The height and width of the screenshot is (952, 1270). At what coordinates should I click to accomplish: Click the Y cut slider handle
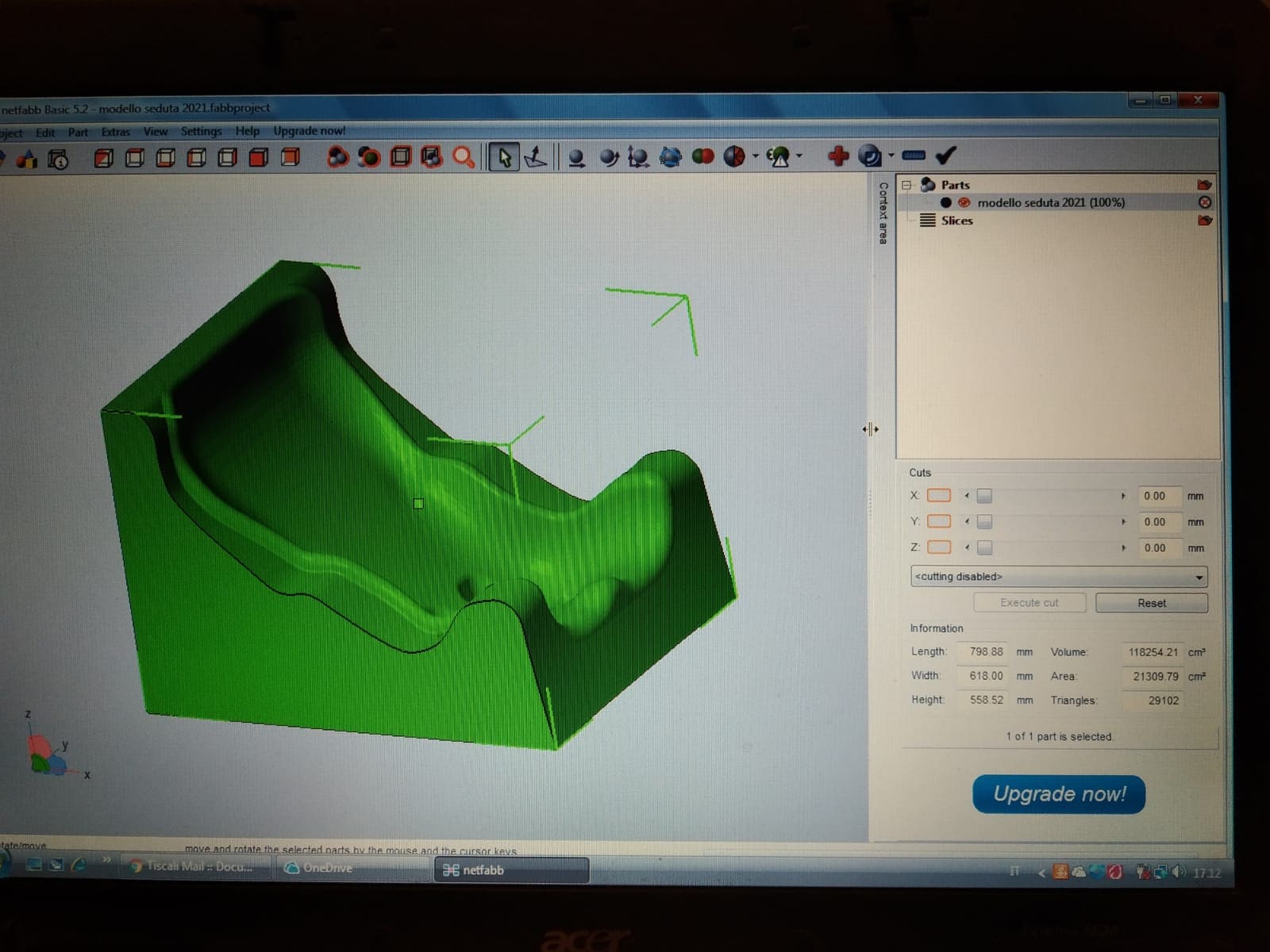click(x=984, y=522)
